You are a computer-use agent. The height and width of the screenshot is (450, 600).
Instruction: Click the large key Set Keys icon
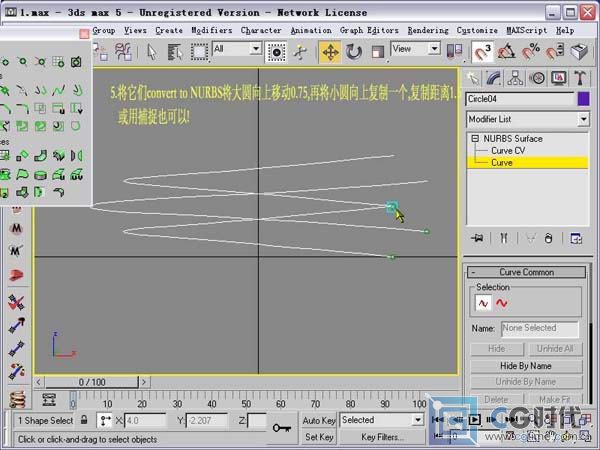tap(282, 428)
